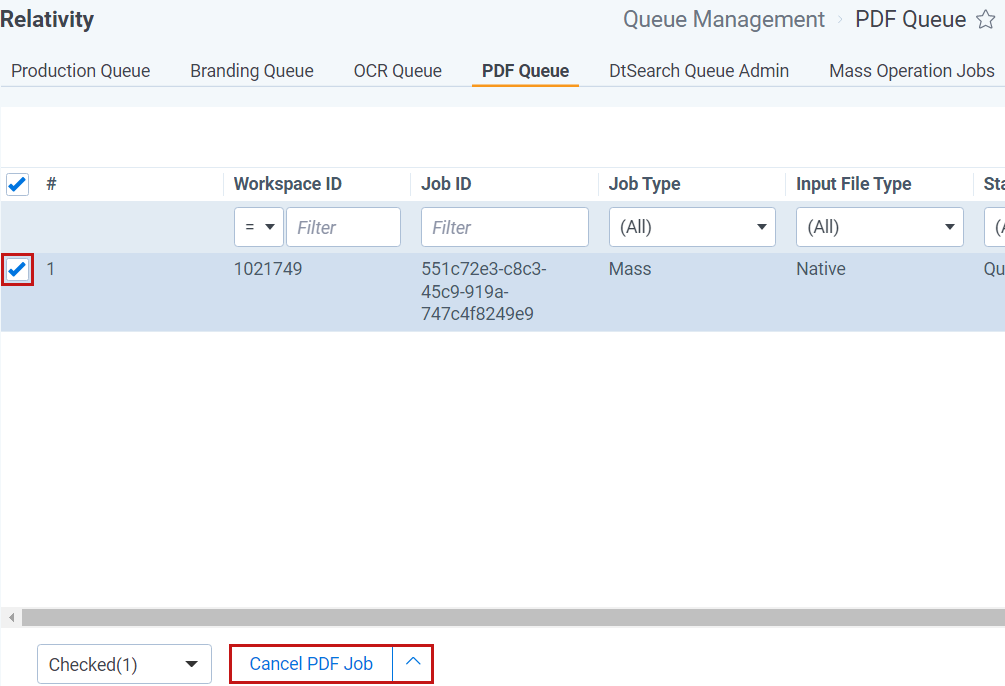Image resolution: width=1005 pixels, height=686 pixels.
Task: Click the Cancel PDF Job button
Action: (x=311, y=664)
